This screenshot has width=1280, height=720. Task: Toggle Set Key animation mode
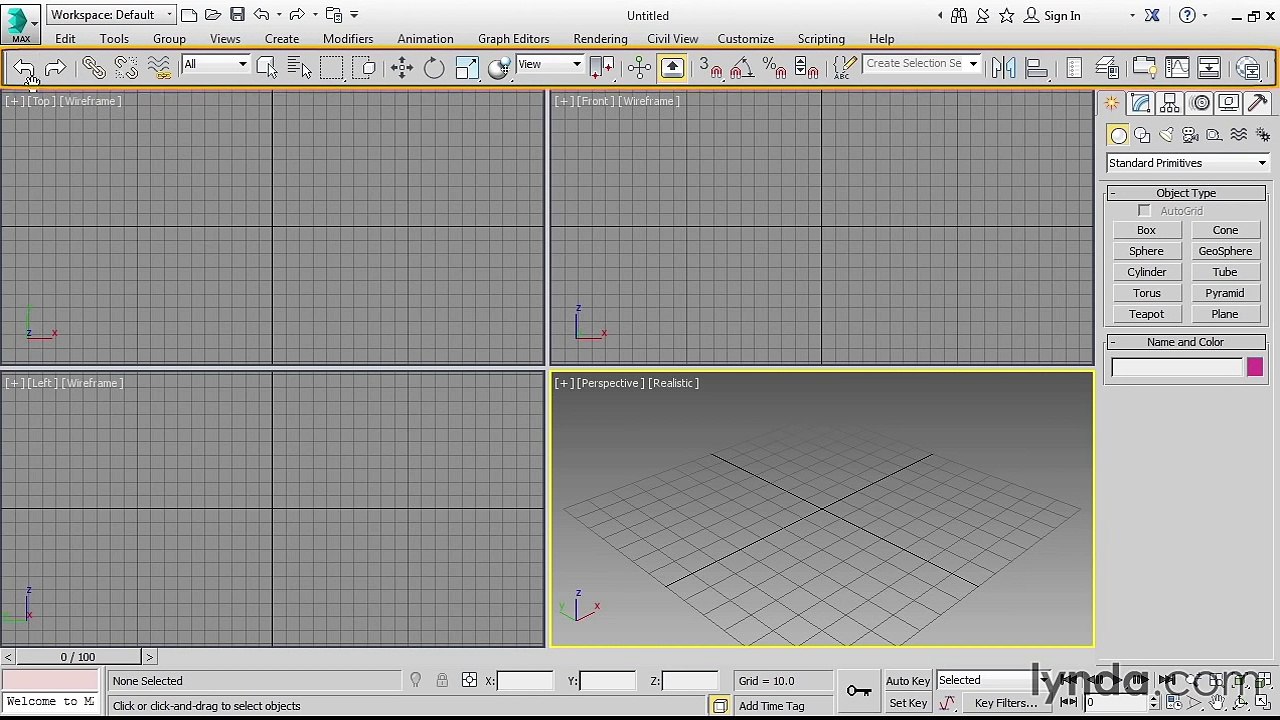(x=908, y=703)
